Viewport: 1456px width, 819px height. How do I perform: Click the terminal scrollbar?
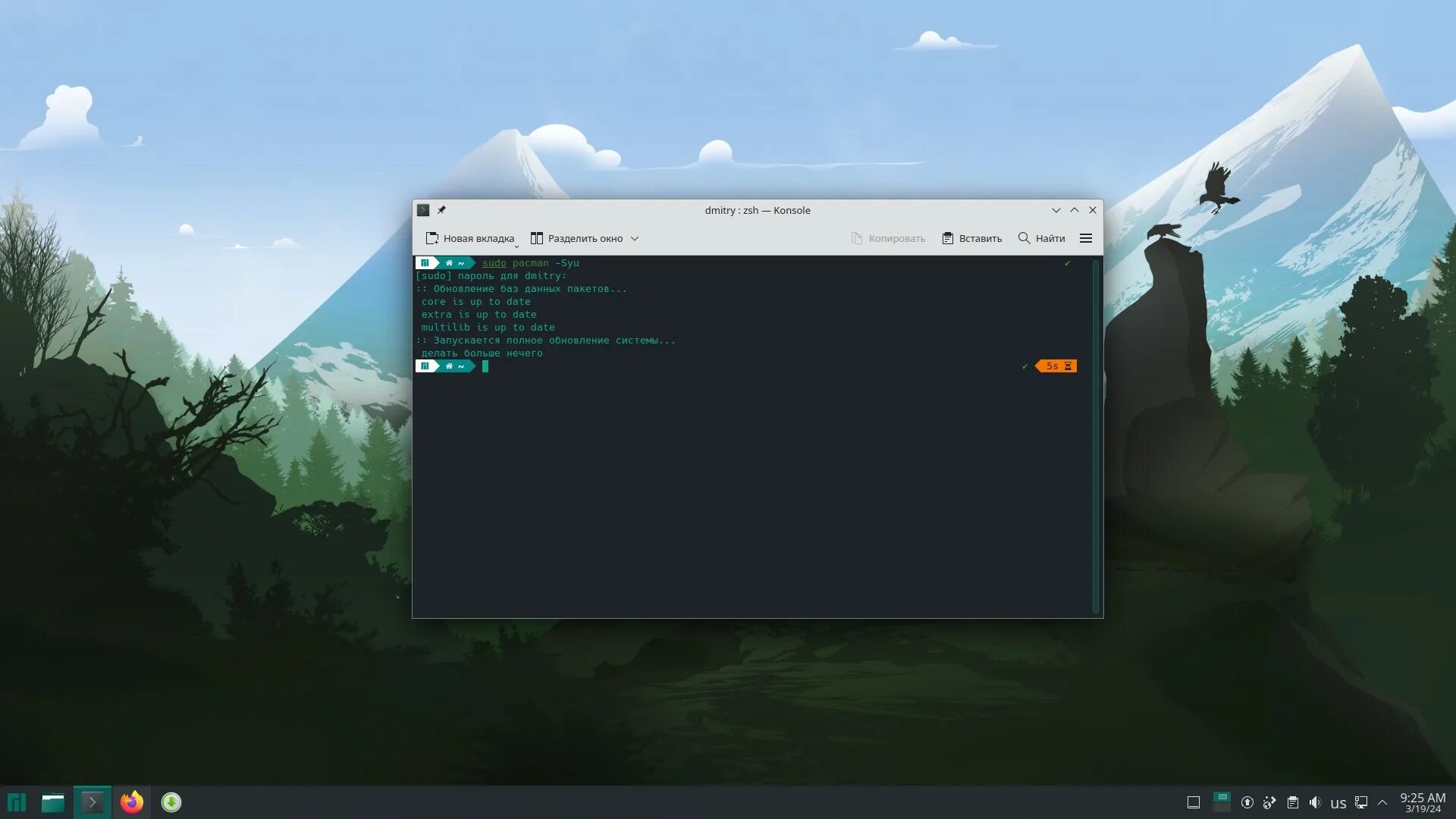[1095, 436]
